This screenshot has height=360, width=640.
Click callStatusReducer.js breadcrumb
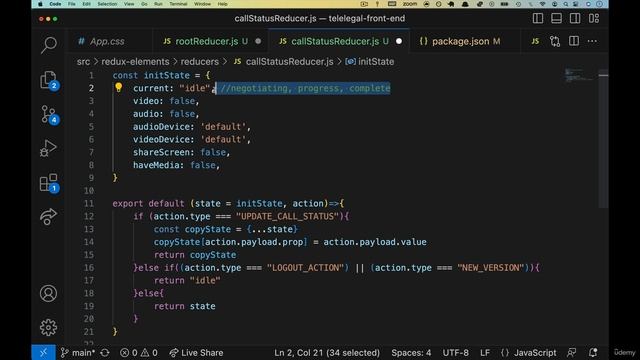click(289, 62)
